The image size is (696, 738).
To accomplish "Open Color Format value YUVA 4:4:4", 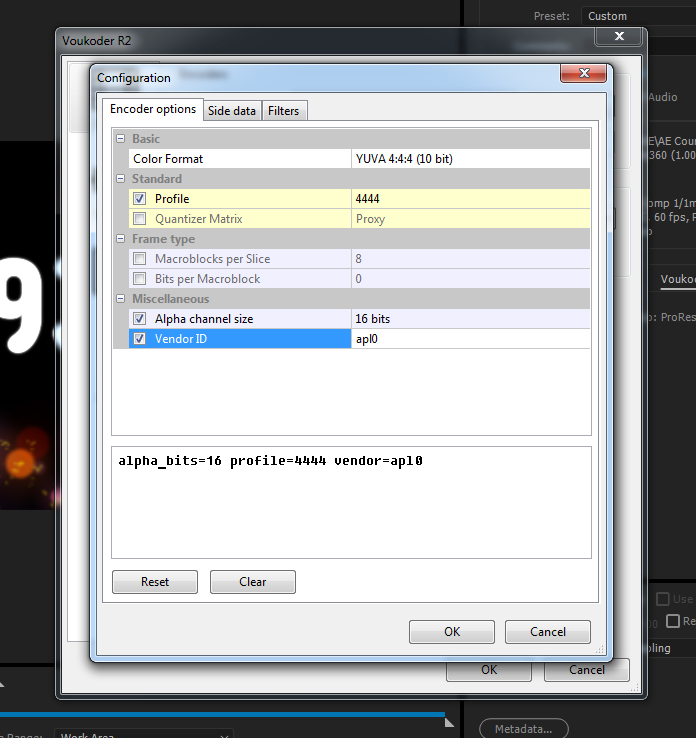I will tap(470, 159).
